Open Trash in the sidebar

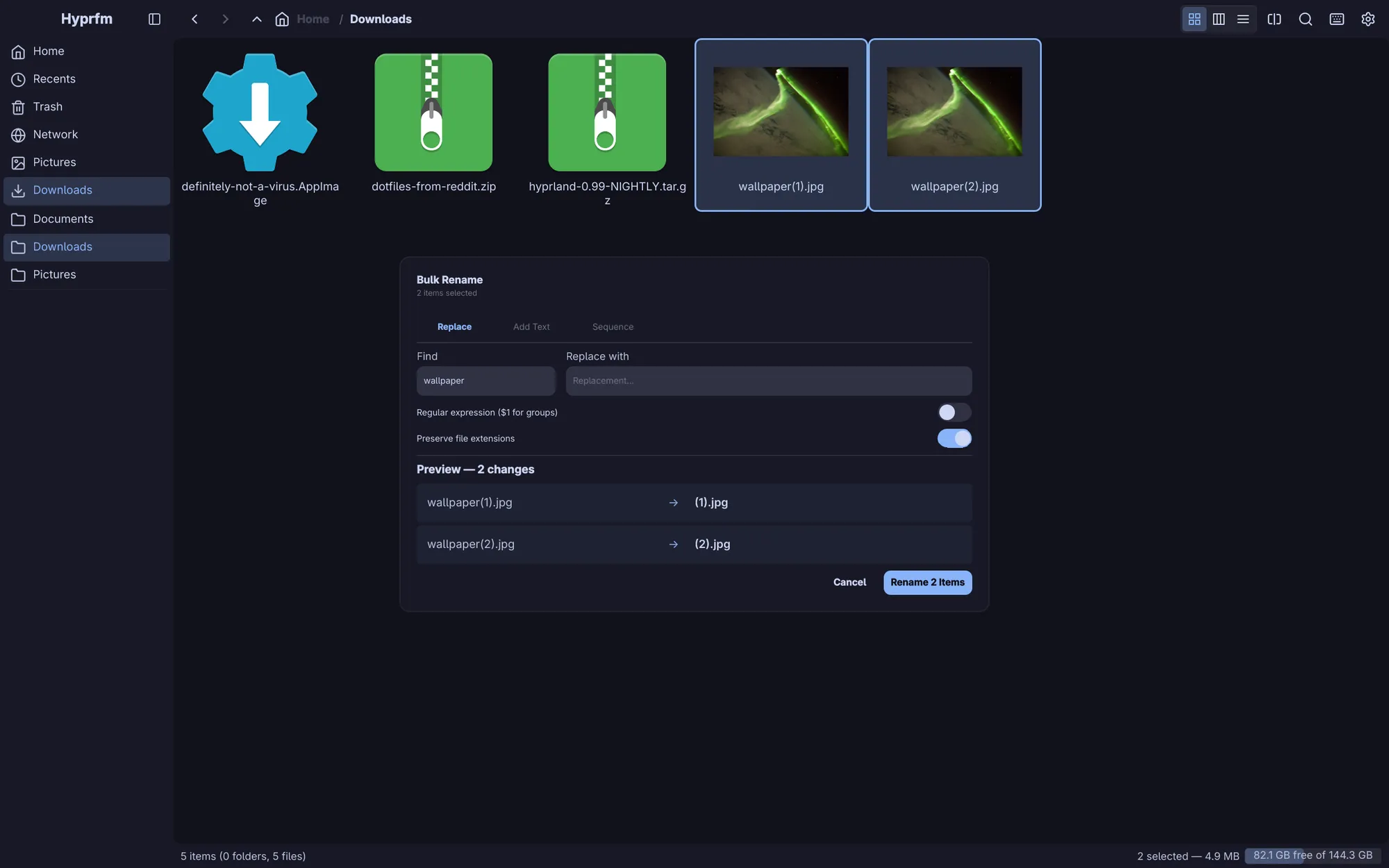pos(87,107)
